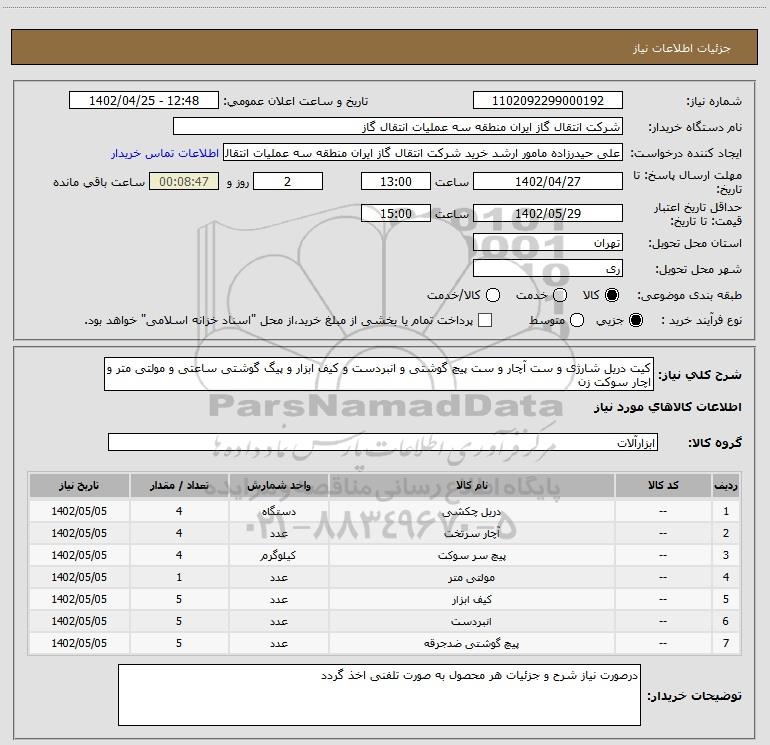Select the کالا/خدمت radio button

tap(493, 295)
